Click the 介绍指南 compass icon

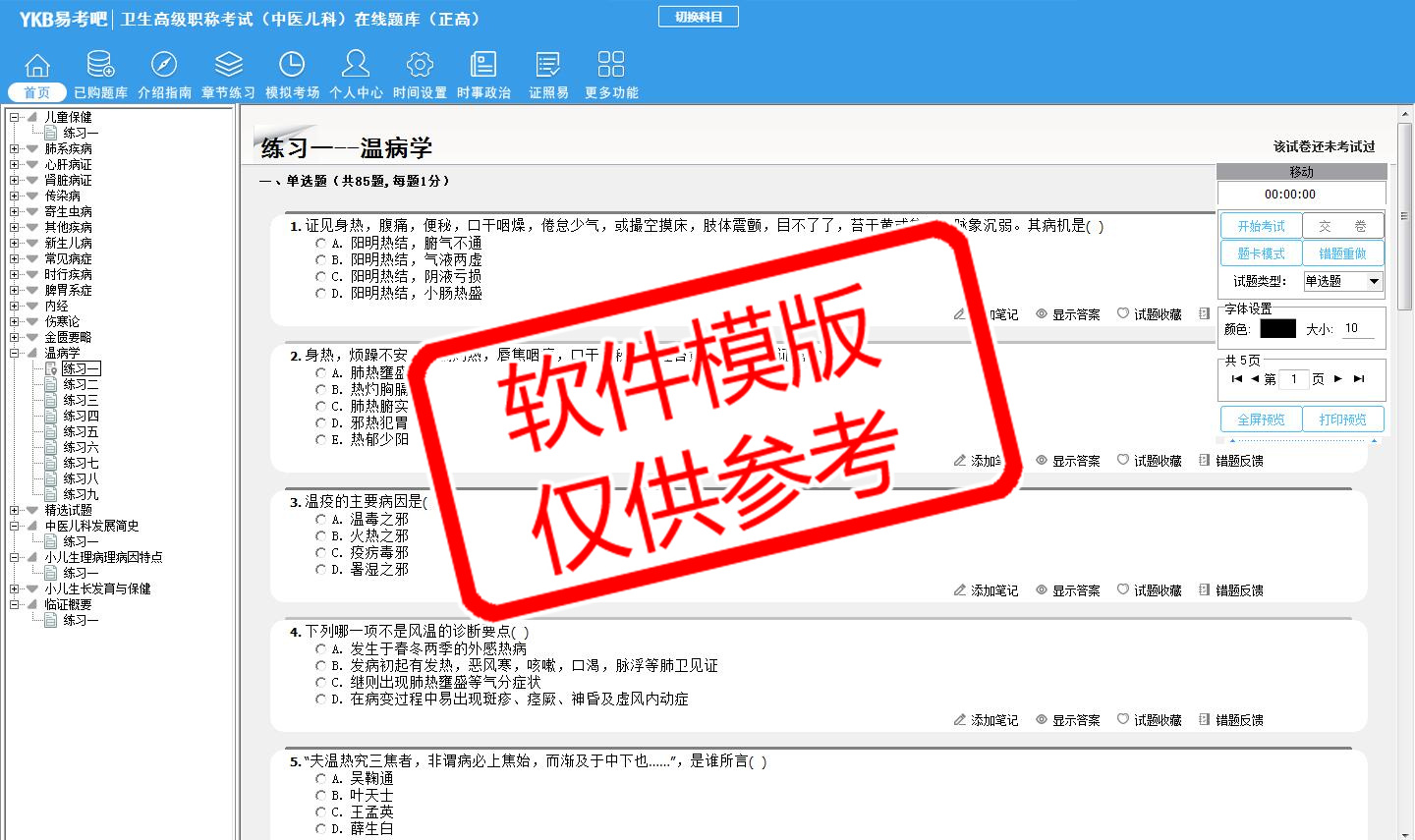pos(164,65)
